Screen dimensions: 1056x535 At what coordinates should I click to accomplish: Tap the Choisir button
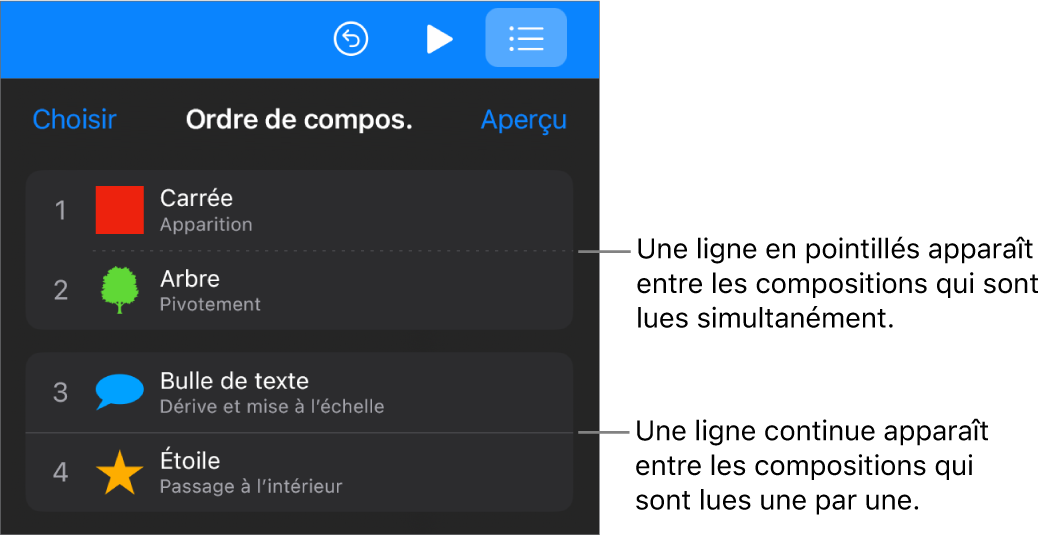pyautogui.click(x=74, y=120)
